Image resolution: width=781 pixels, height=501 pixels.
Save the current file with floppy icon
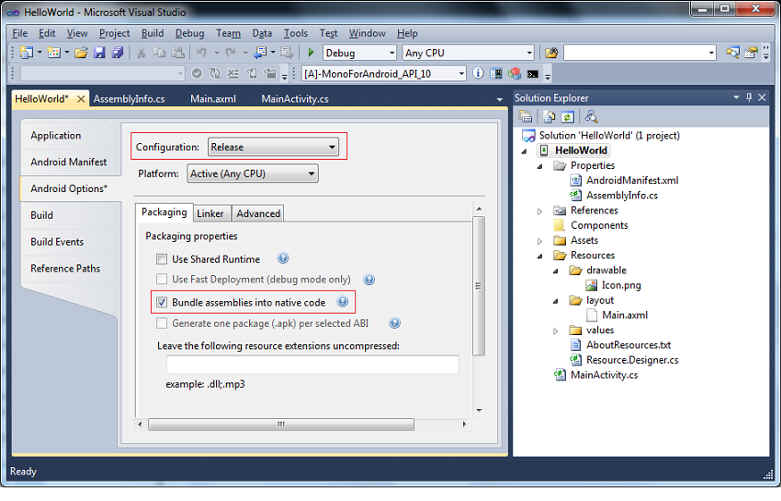pyautogui.click(x=100, y=52)
